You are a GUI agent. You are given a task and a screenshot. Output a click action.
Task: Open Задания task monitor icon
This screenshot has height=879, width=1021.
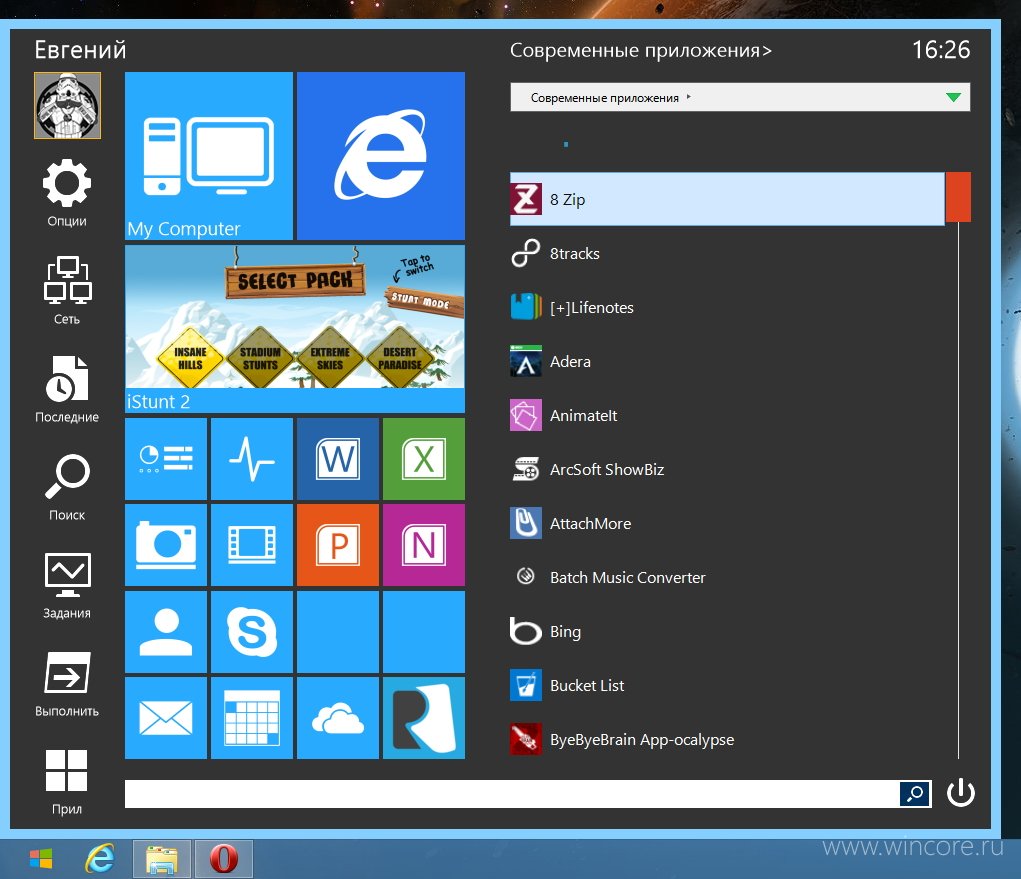pyautogui.click(x=67, y=585)
